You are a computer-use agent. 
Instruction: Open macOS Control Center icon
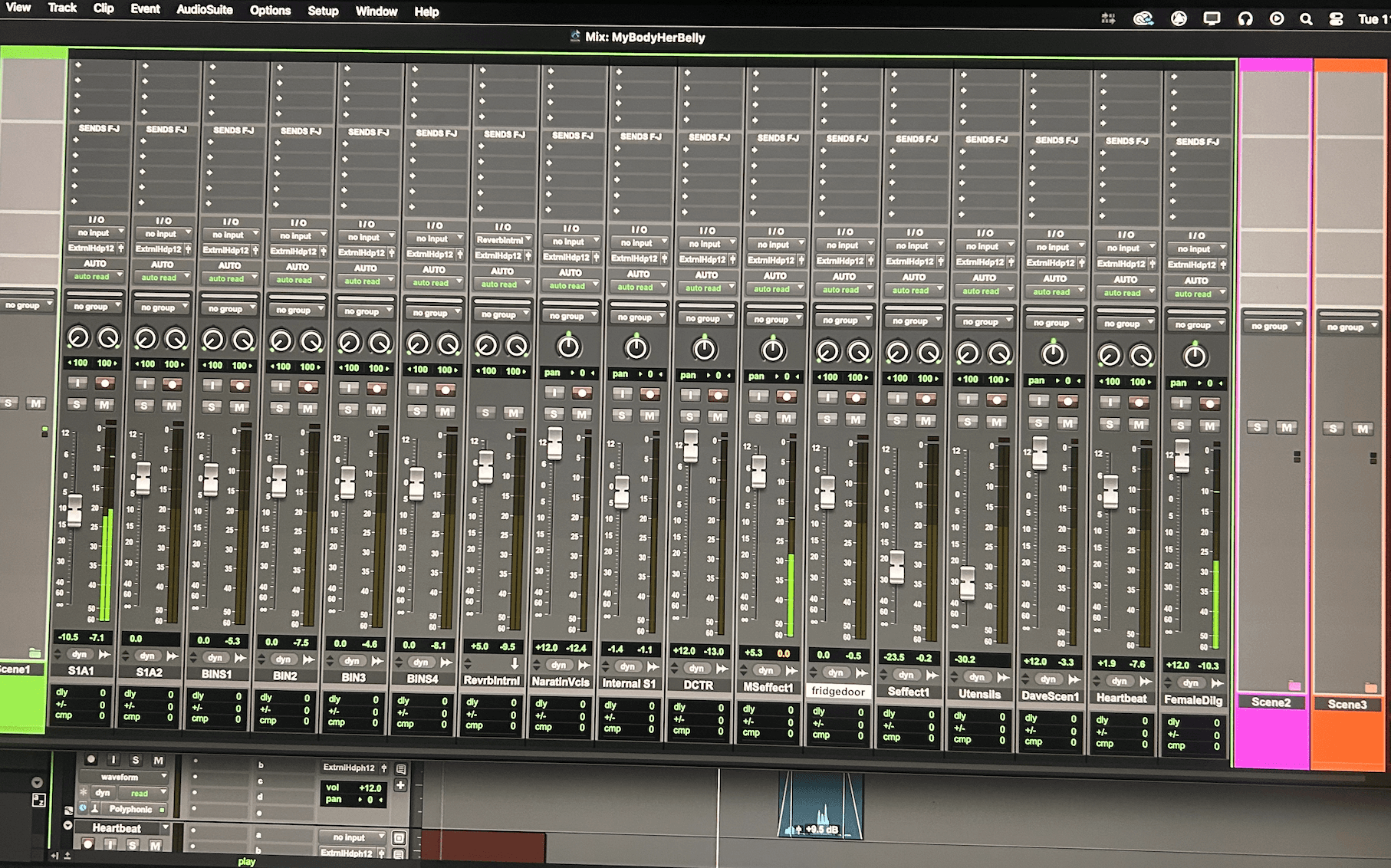(x=1336, y=19)
